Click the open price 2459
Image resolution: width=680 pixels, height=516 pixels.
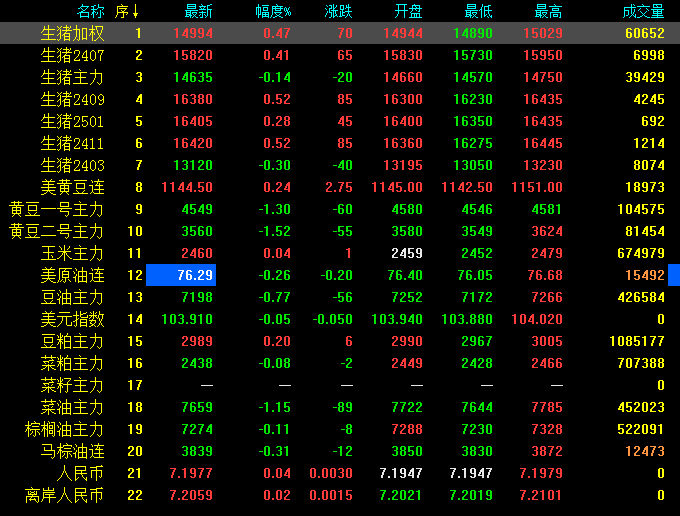click(407, 254)
